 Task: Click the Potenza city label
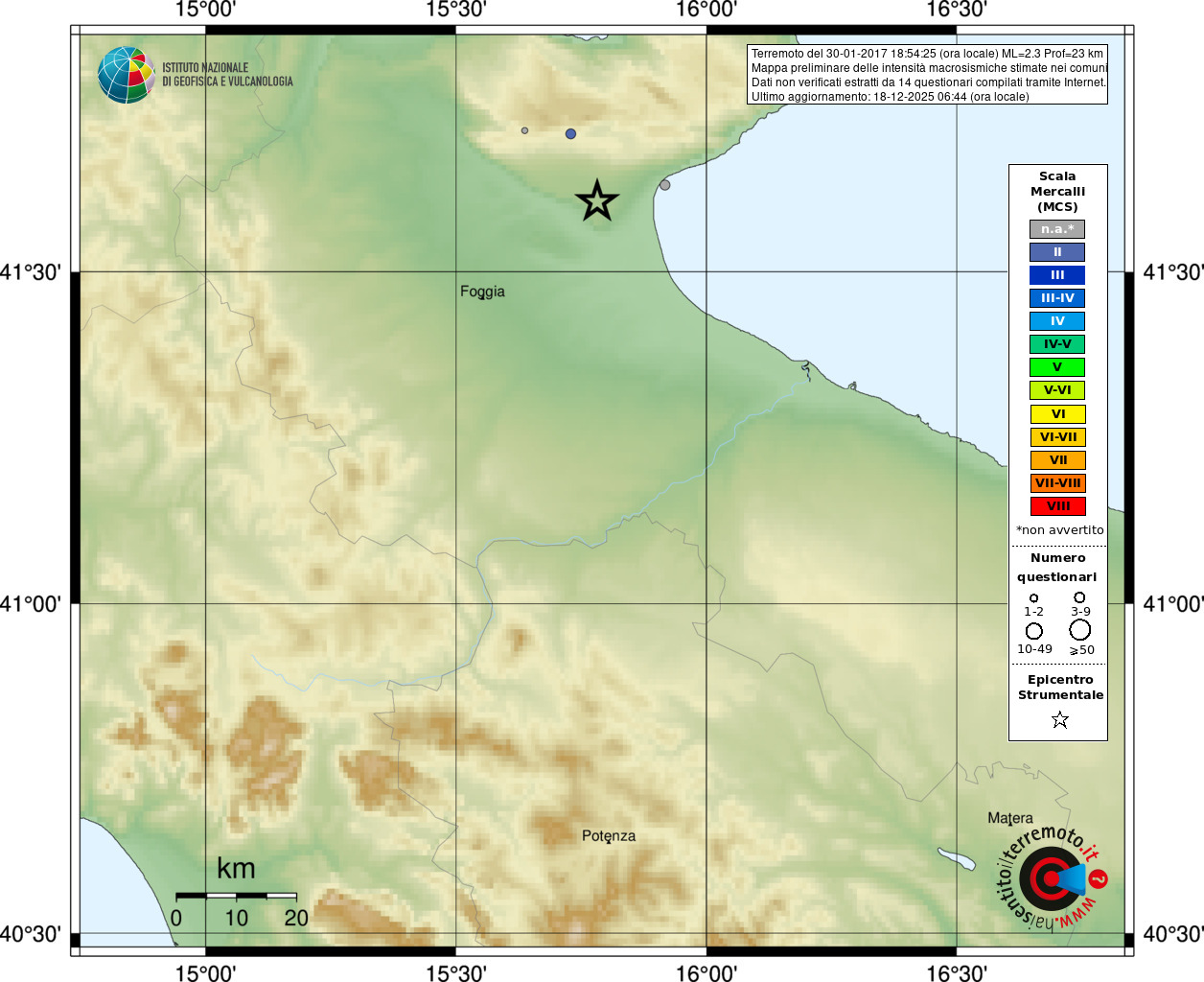[609, 836]
